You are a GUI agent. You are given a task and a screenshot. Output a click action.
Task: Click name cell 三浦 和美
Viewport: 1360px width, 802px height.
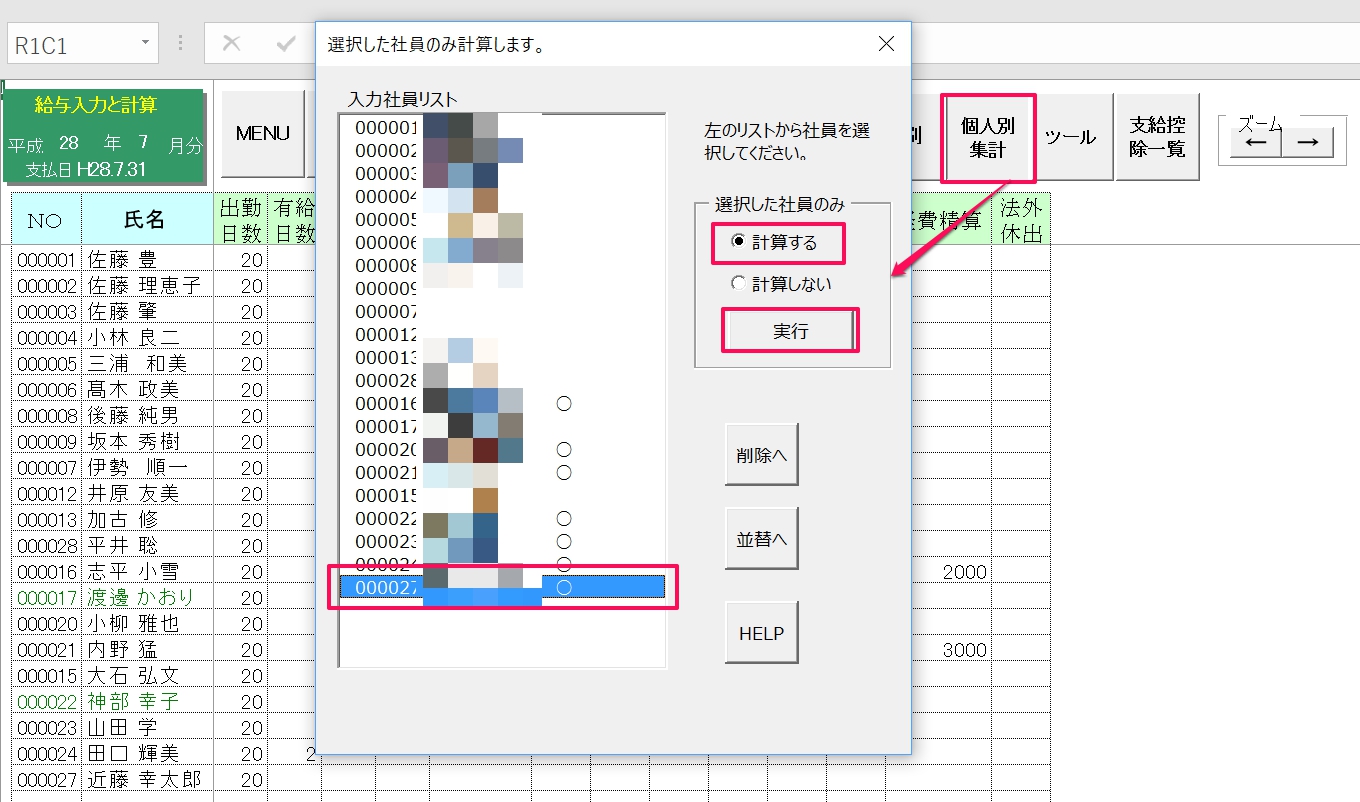click(x=147, y=363)
